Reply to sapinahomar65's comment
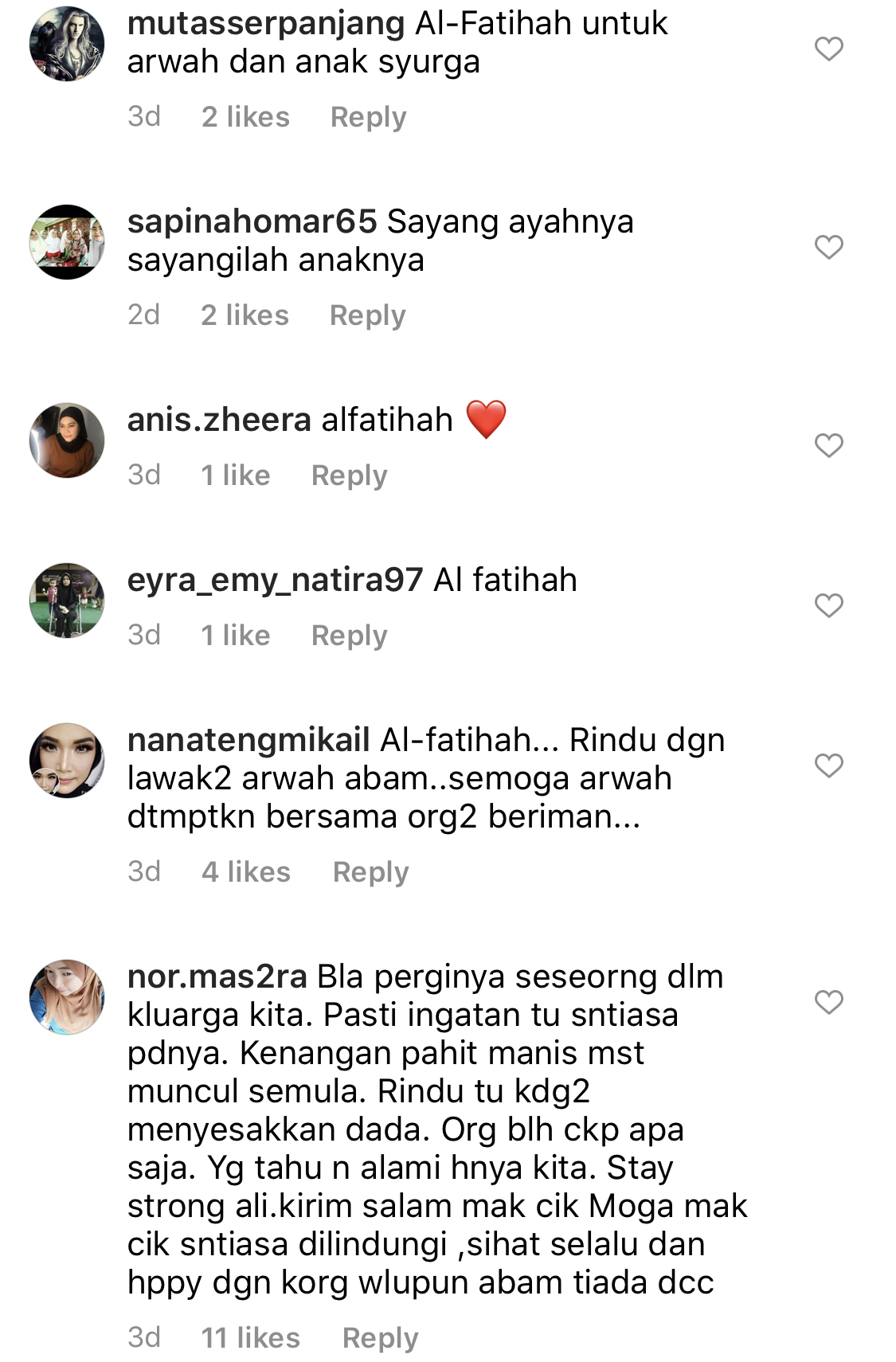Image resolution: width=896 pixels, height=1362 pixels. [367, 315]
